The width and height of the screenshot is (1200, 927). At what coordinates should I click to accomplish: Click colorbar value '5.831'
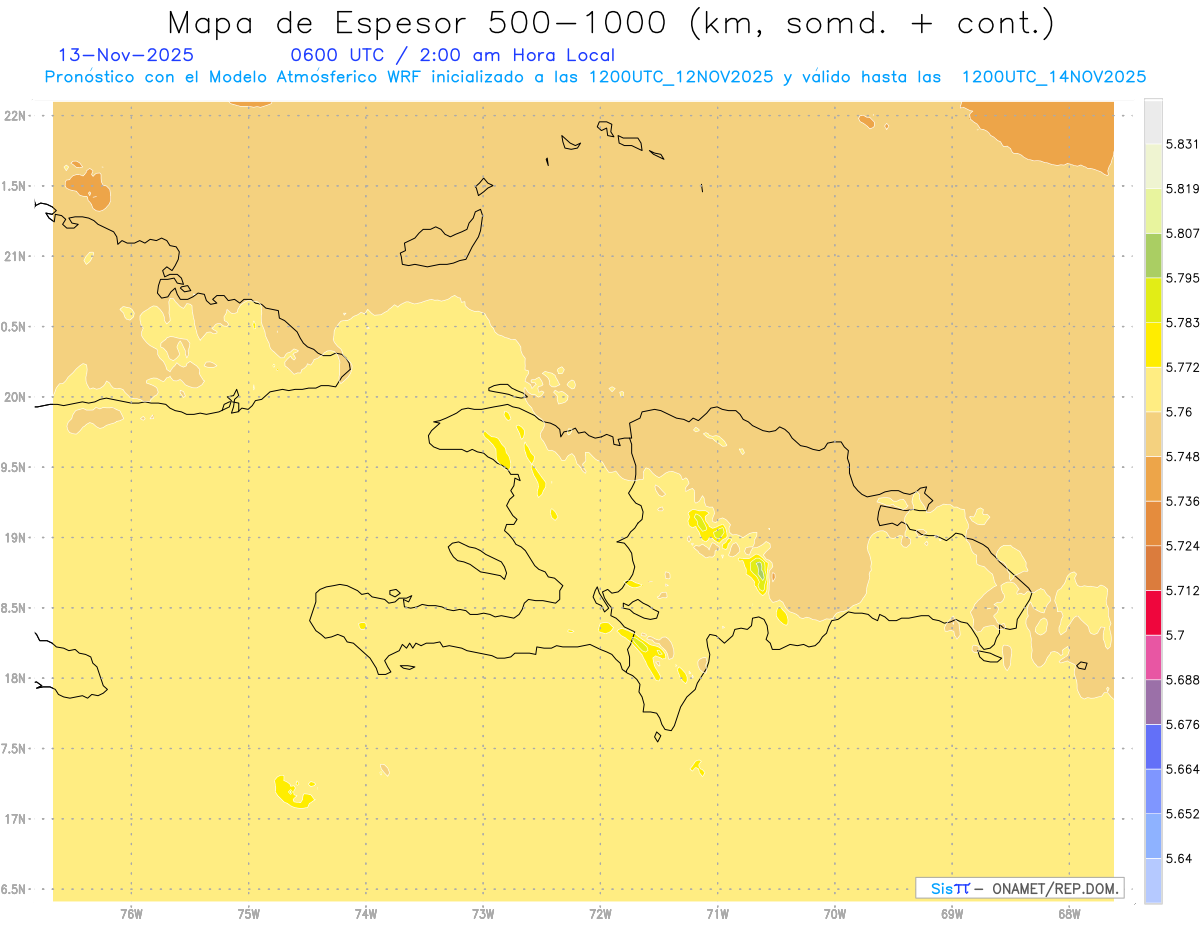coord(1183,145)
